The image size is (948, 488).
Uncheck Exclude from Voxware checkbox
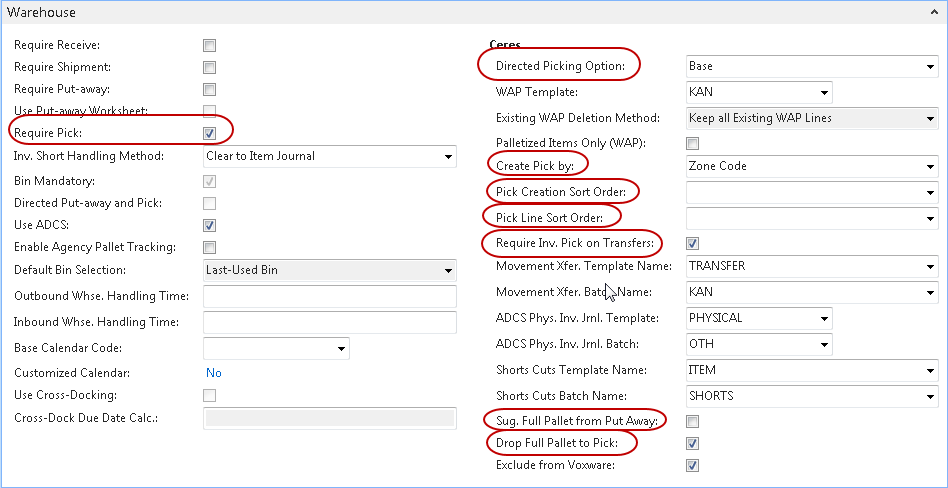pyautogui.click(x=693, y=465)
